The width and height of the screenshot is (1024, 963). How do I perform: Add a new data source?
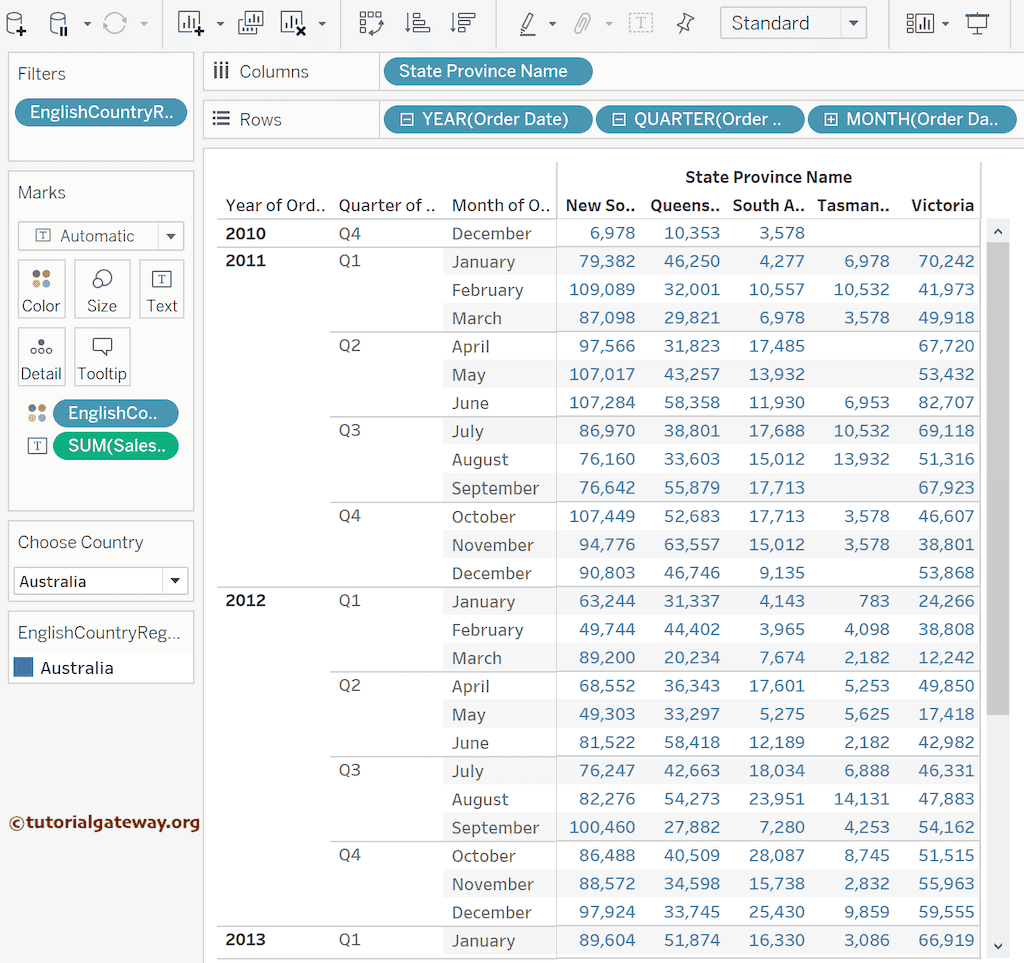16,22
